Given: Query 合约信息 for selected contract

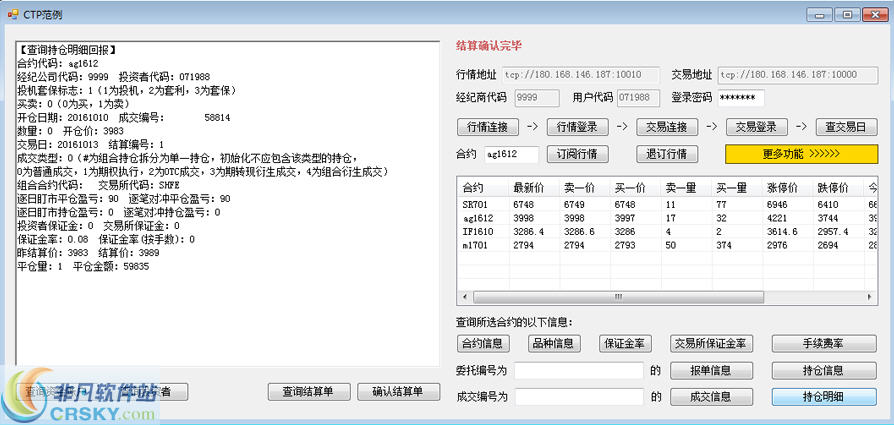Looking at the screenshot, I should coord(483,343).
